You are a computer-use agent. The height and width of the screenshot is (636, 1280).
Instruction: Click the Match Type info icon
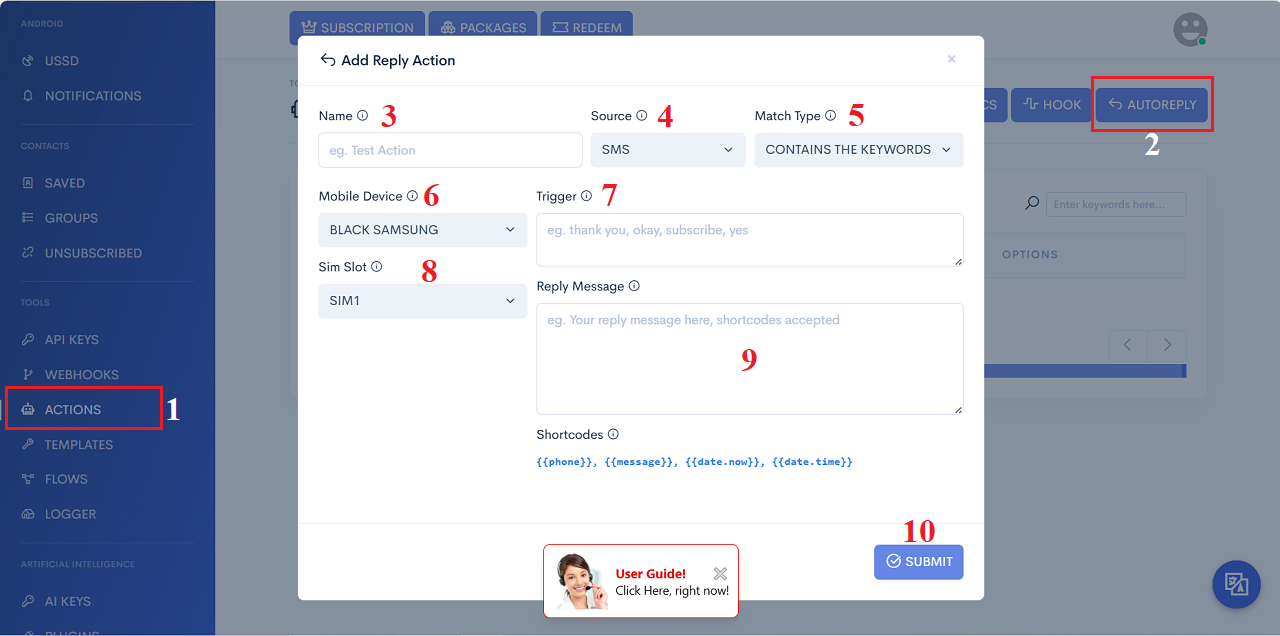pos(830,116)
